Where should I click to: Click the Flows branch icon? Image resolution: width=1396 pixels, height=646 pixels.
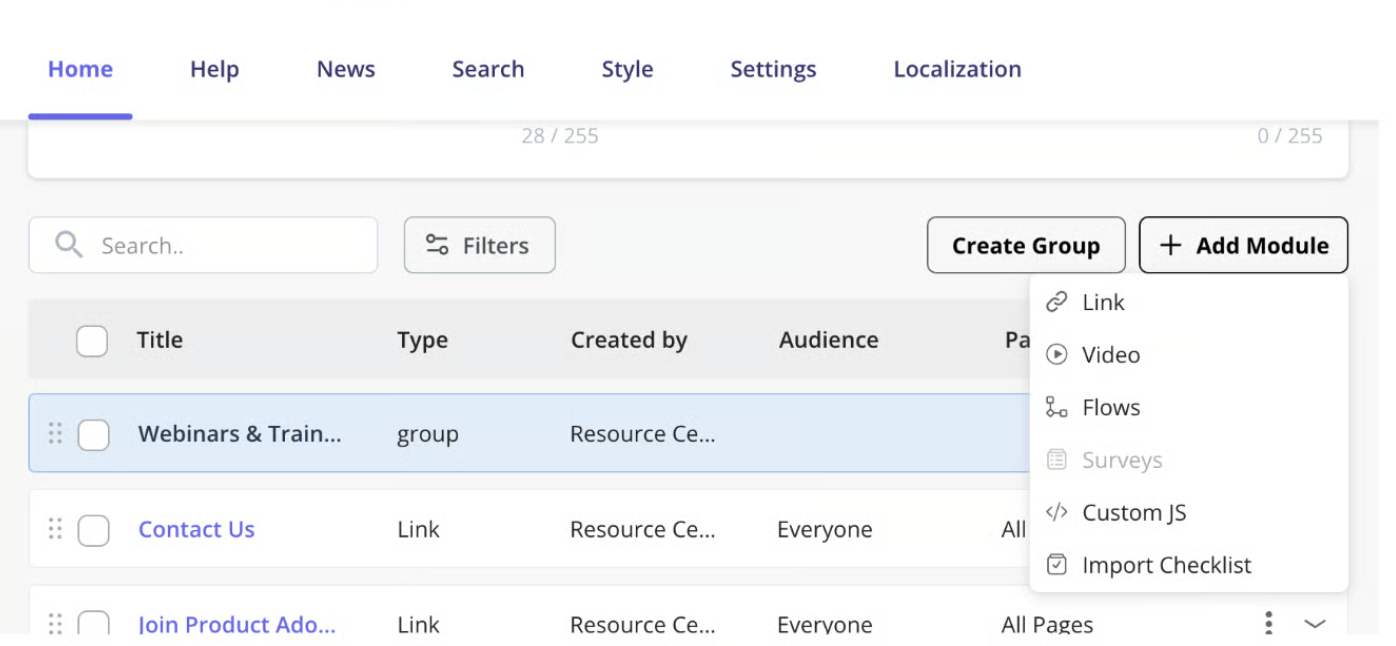click(1056, 407)
